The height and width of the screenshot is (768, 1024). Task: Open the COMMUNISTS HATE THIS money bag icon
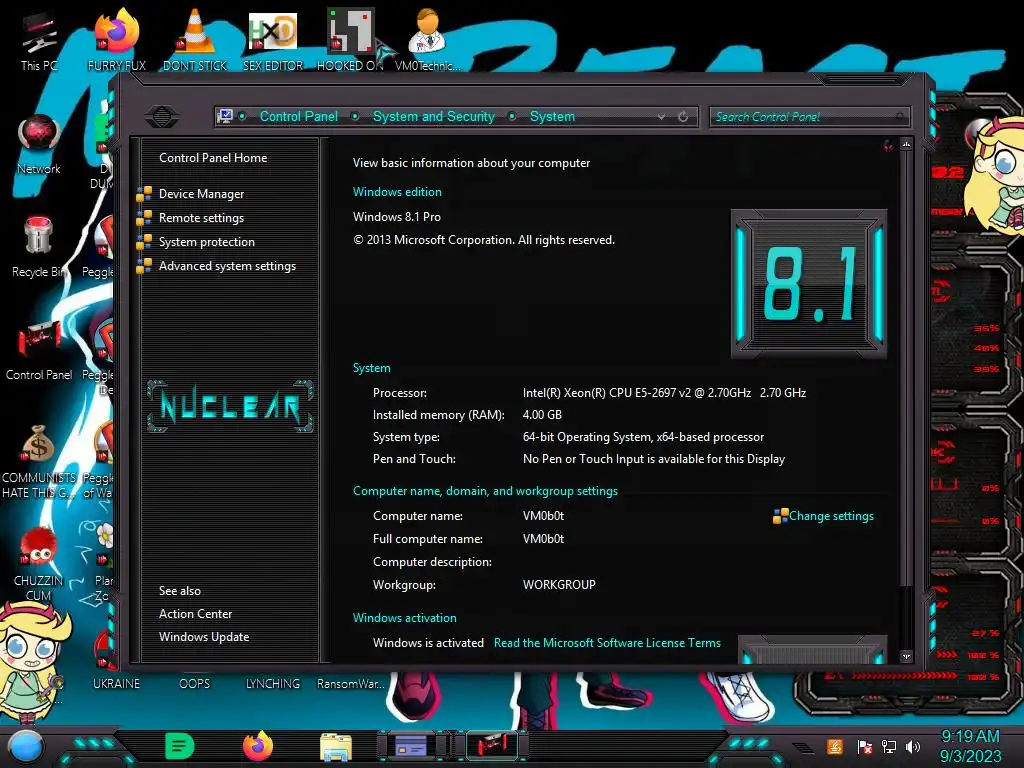(x=39, y=460)
